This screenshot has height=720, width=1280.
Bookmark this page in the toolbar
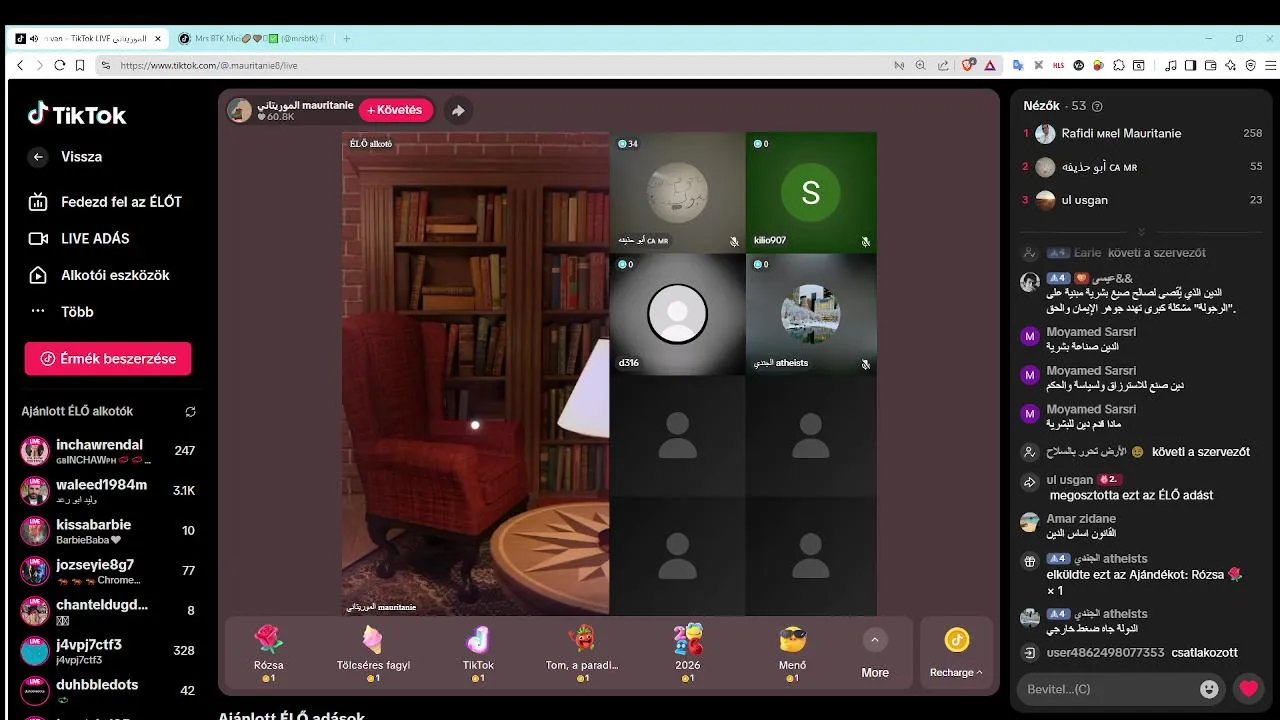click(x=80, y=65)
